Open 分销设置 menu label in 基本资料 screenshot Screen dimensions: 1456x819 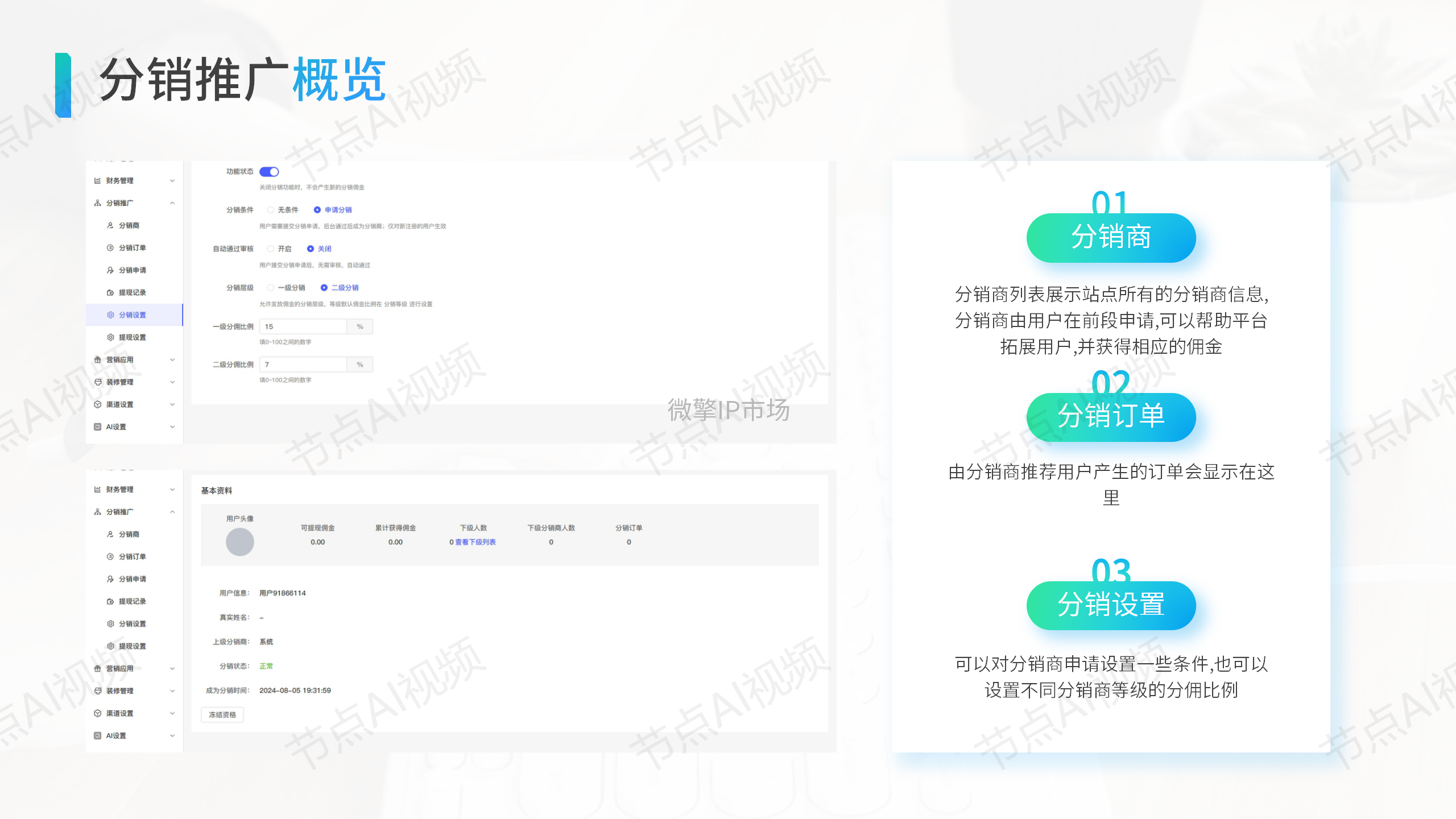point(133,624)
